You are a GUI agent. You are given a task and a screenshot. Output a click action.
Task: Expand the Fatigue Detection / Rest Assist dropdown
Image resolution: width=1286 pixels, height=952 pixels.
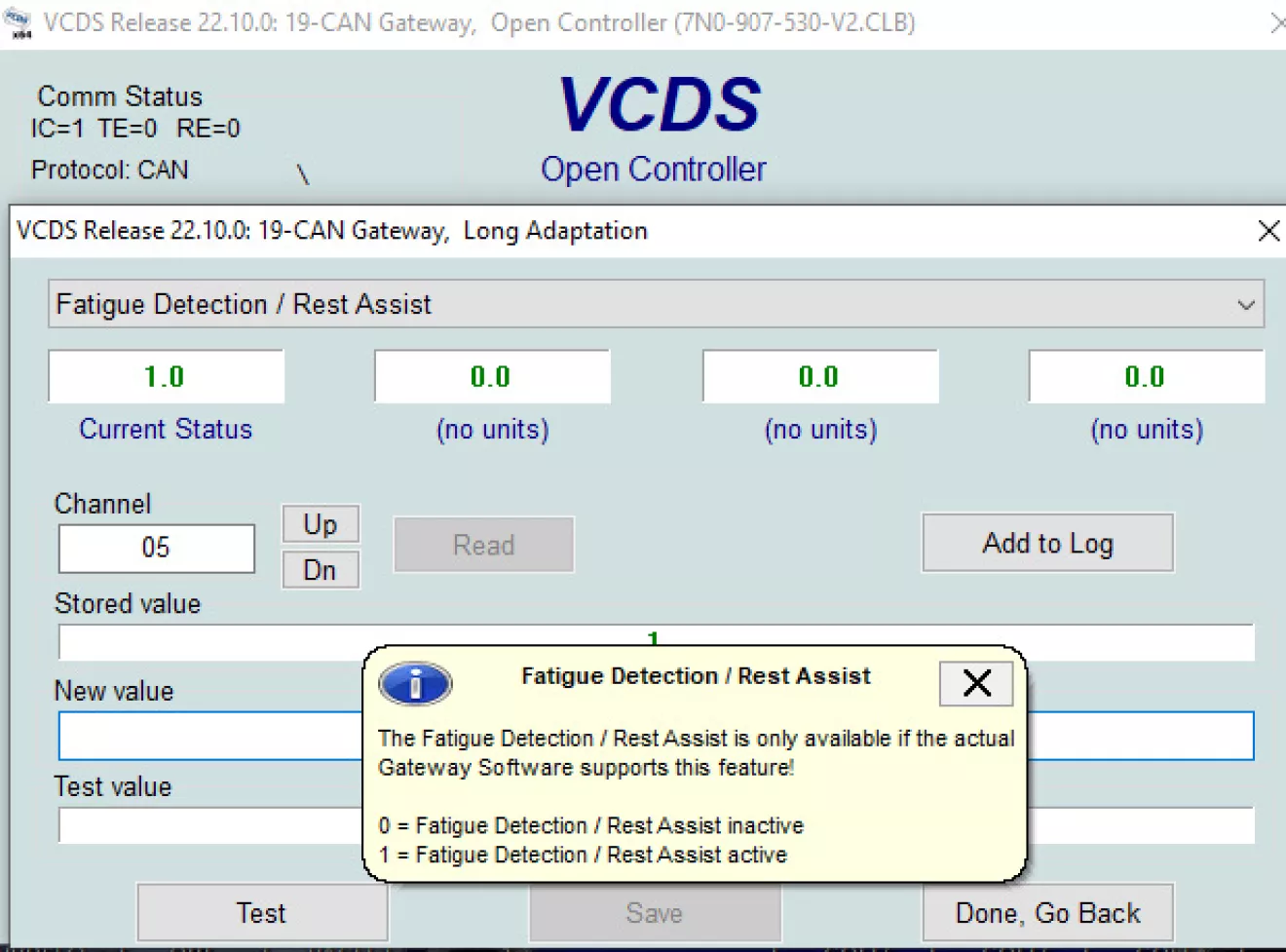[x=1245, y=305]
